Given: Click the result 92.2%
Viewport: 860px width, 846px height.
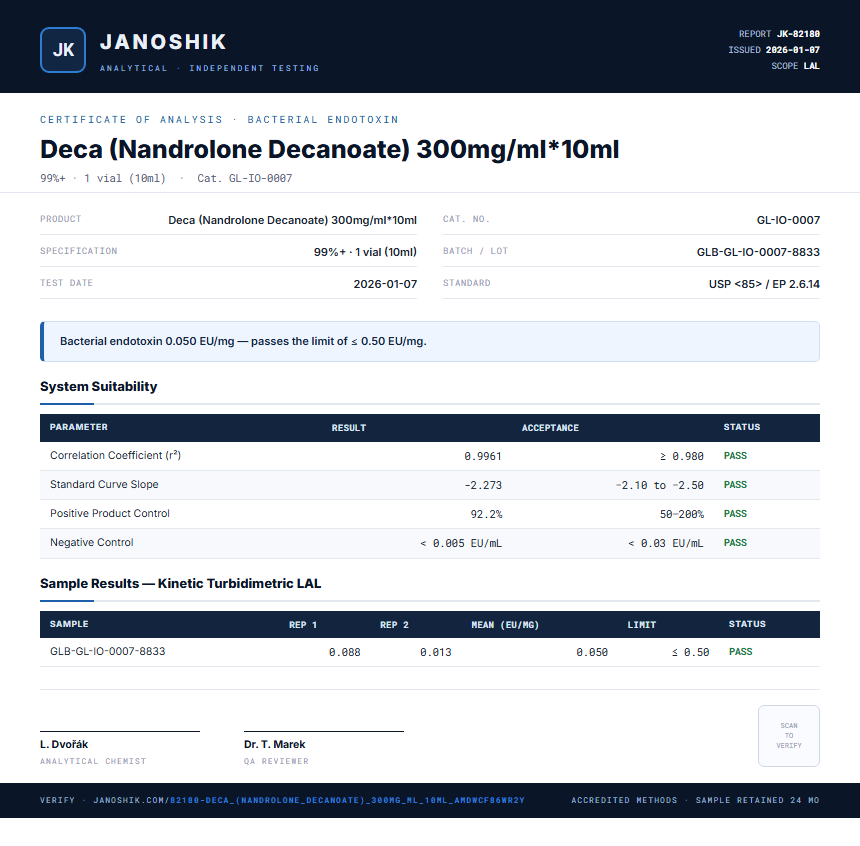Looking at the screenshot, I should (486, 514).
